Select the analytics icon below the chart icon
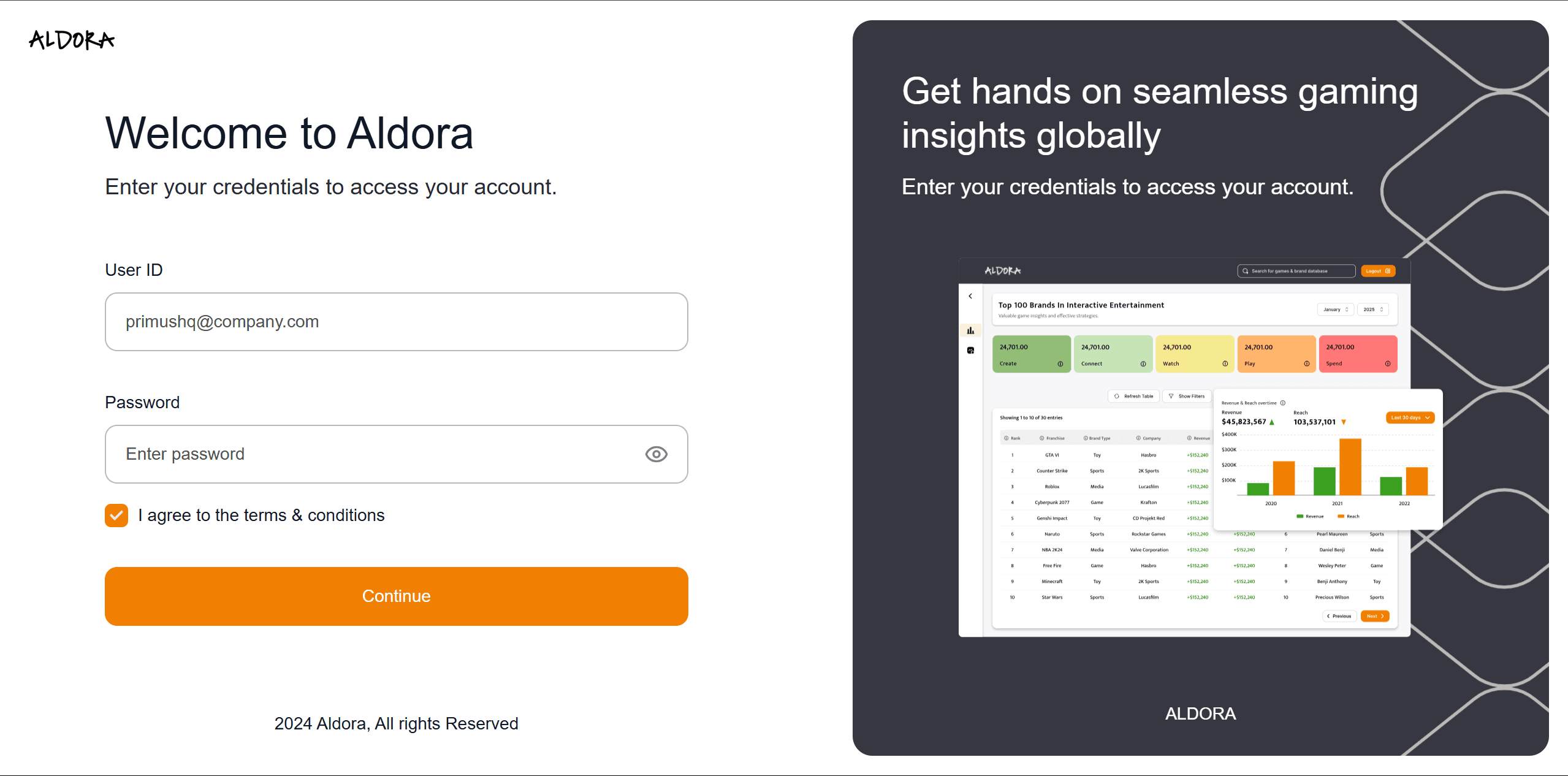Image resolution: width=1568 pixels, height=776 pixels. coord(970,351)
